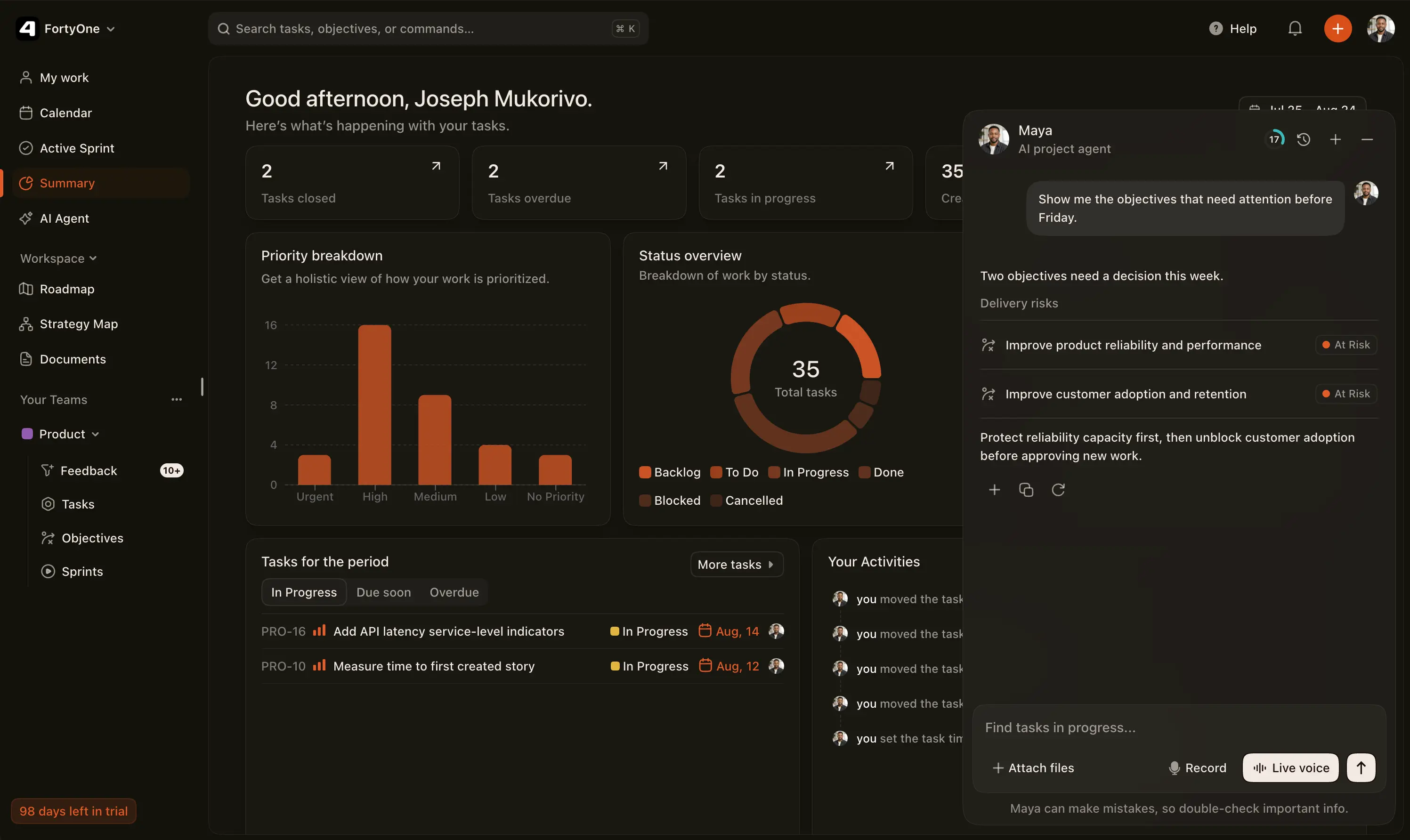1410x840 pixels.
Task: Open the notifications bell
Action: click(1295, 28)
